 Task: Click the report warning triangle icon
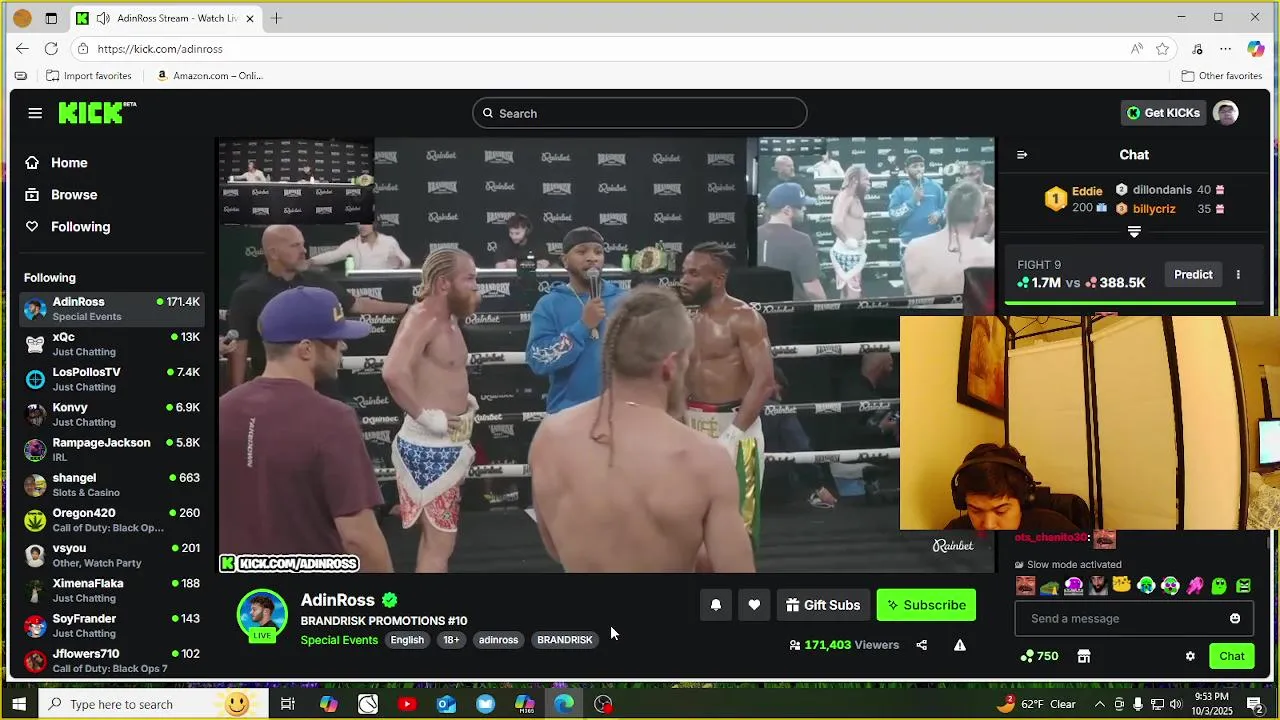pos(960,645)
